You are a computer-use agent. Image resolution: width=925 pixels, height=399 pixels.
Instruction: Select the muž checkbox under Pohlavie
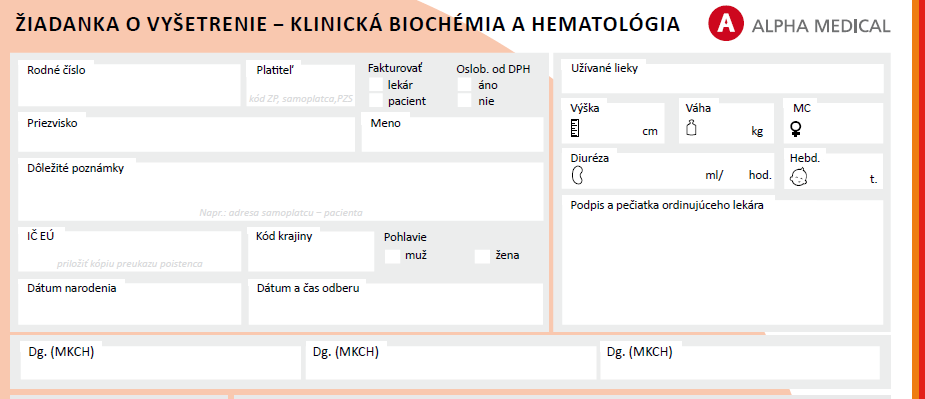click(392, 256)
